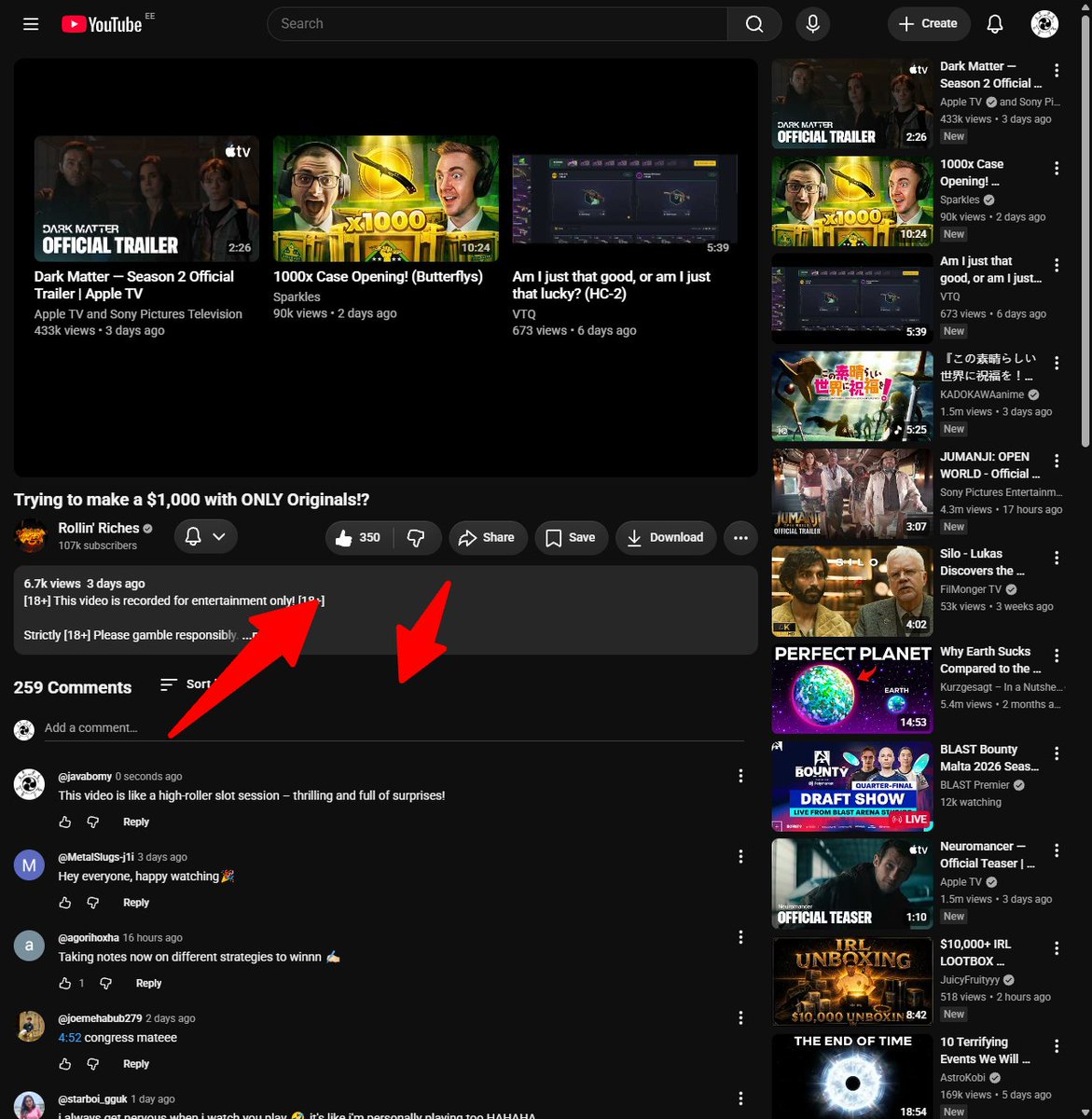
Task: Jump to the 4:52 timestamp link
Action: [x=70, y=1038]
